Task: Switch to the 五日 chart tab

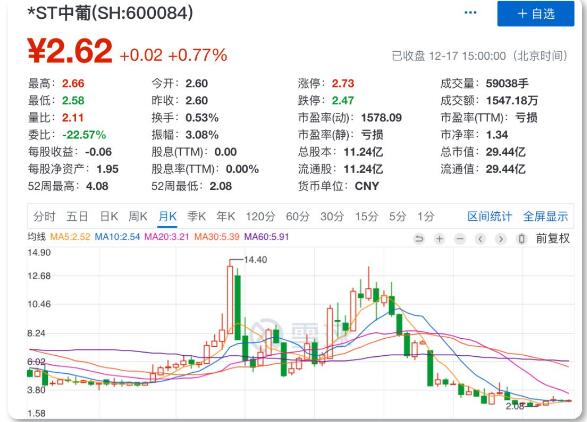Action: tap(77, 216)
